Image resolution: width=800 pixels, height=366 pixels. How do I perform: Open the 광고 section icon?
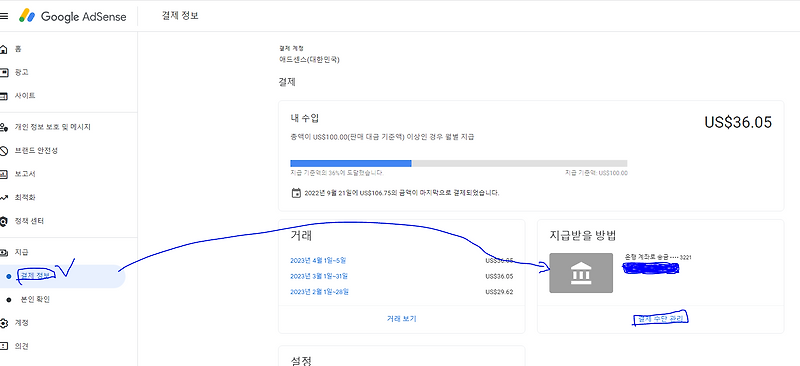pos(4,72)
